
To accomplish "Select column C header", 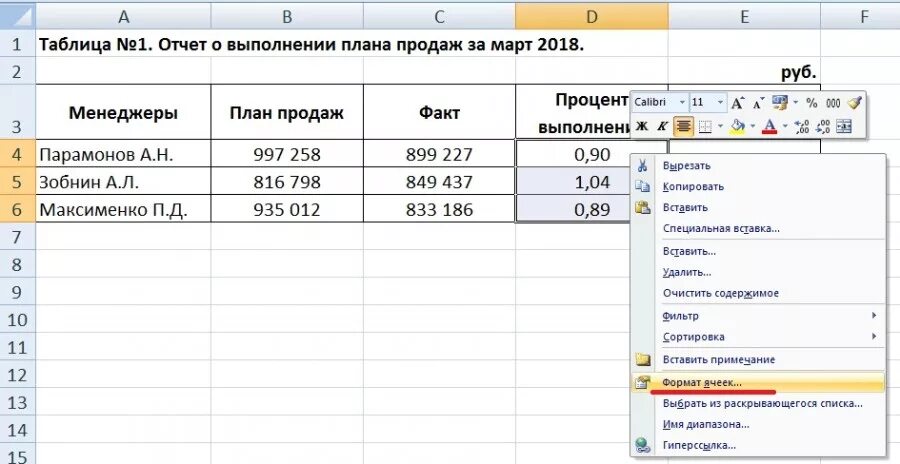I will (439, 17).
